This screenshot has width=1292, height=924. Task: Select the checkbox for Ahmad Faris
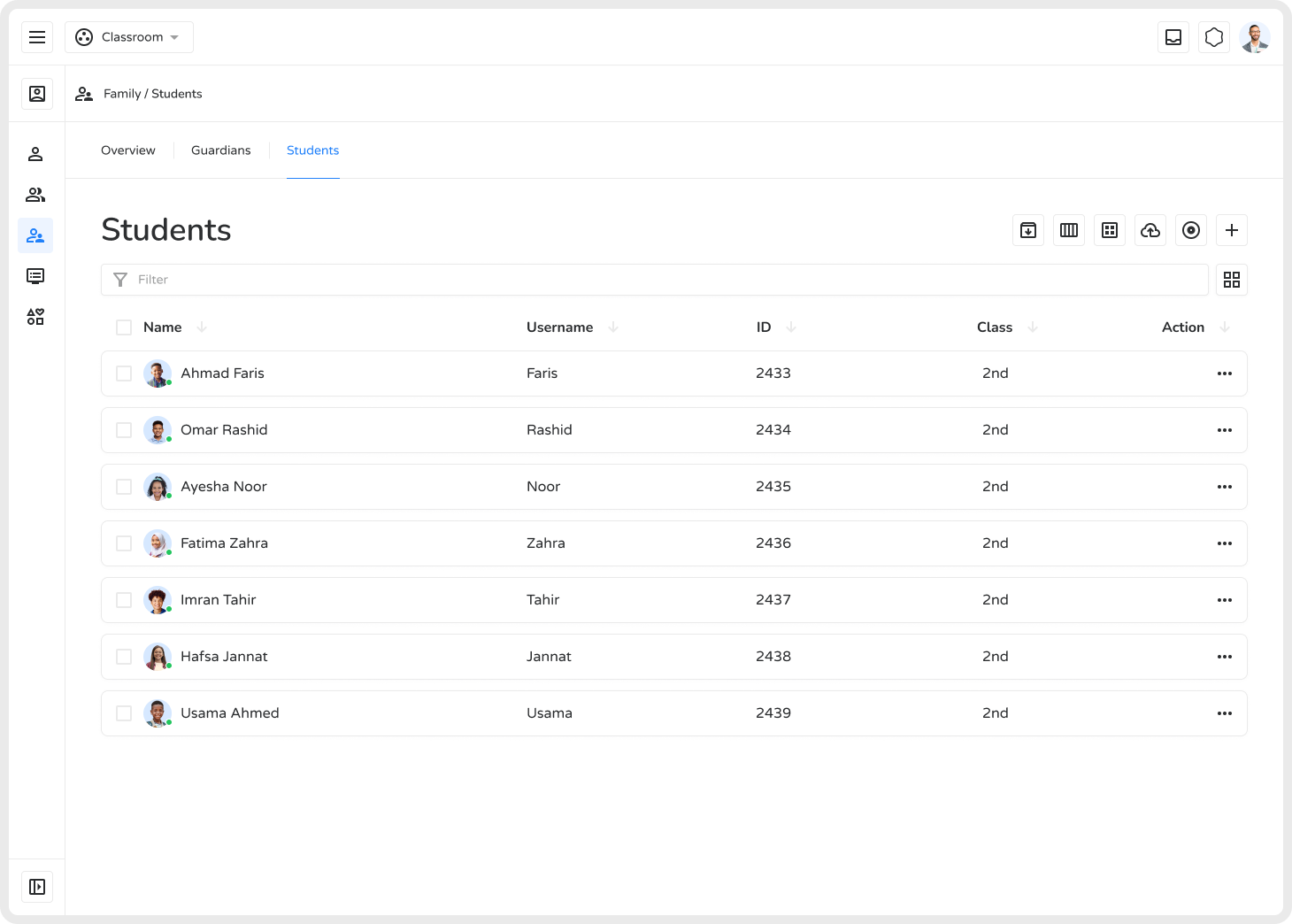[x=124, y=373]
